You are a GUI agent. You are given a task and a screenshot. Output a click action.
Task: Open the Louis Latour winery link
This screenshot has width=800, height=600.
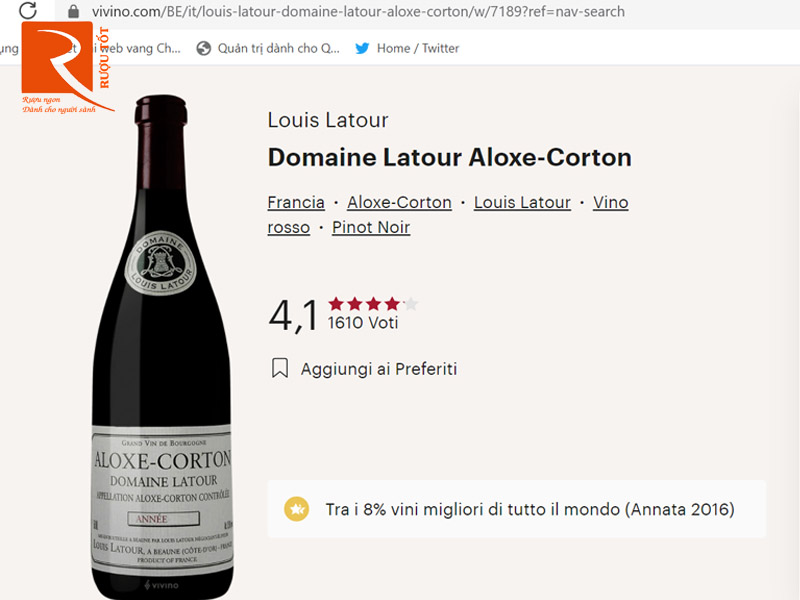tap(522, 202)
